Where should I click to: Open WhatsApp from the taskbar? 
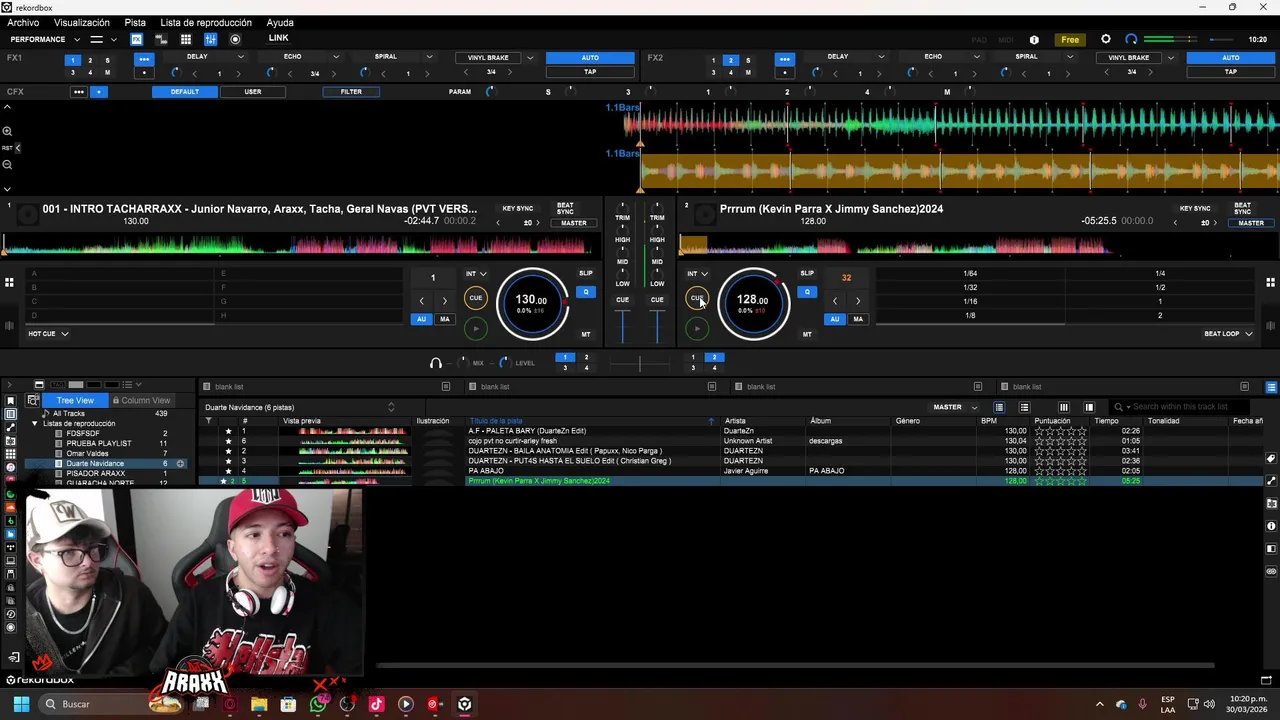318,704
